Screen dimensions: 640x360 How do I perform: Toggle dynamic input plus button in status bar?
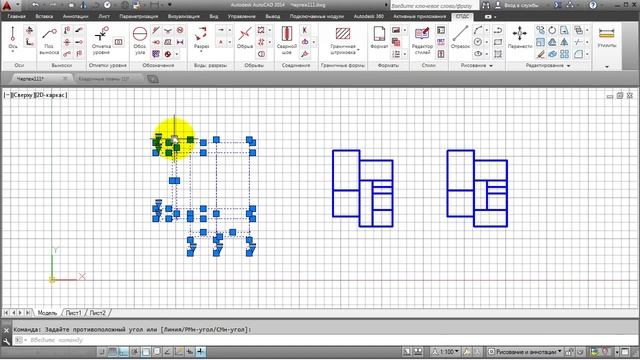click(x=201, y=352)
